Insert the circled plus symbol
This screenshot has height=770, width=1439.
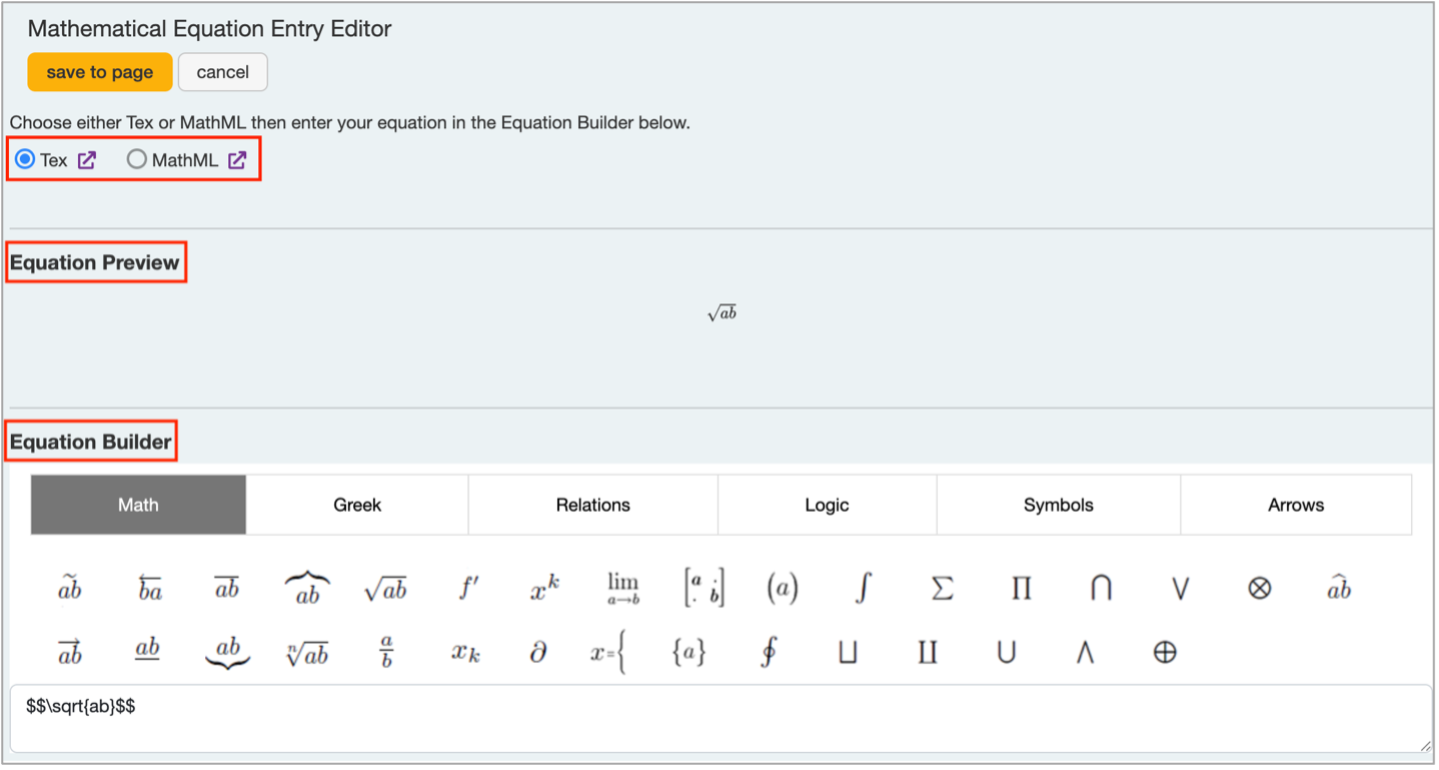tap(1164, 653)
